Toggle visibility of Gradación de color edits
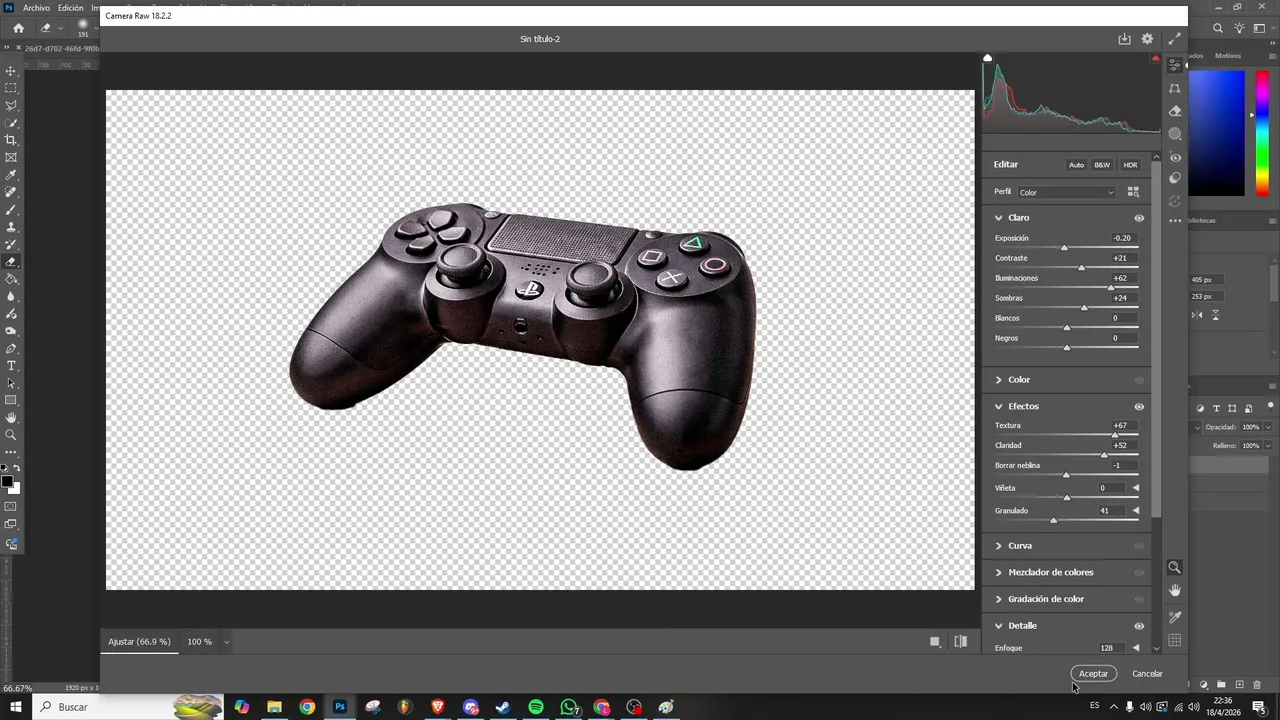The width and height of the screenshot is (1280, 720). (1139, 599)
